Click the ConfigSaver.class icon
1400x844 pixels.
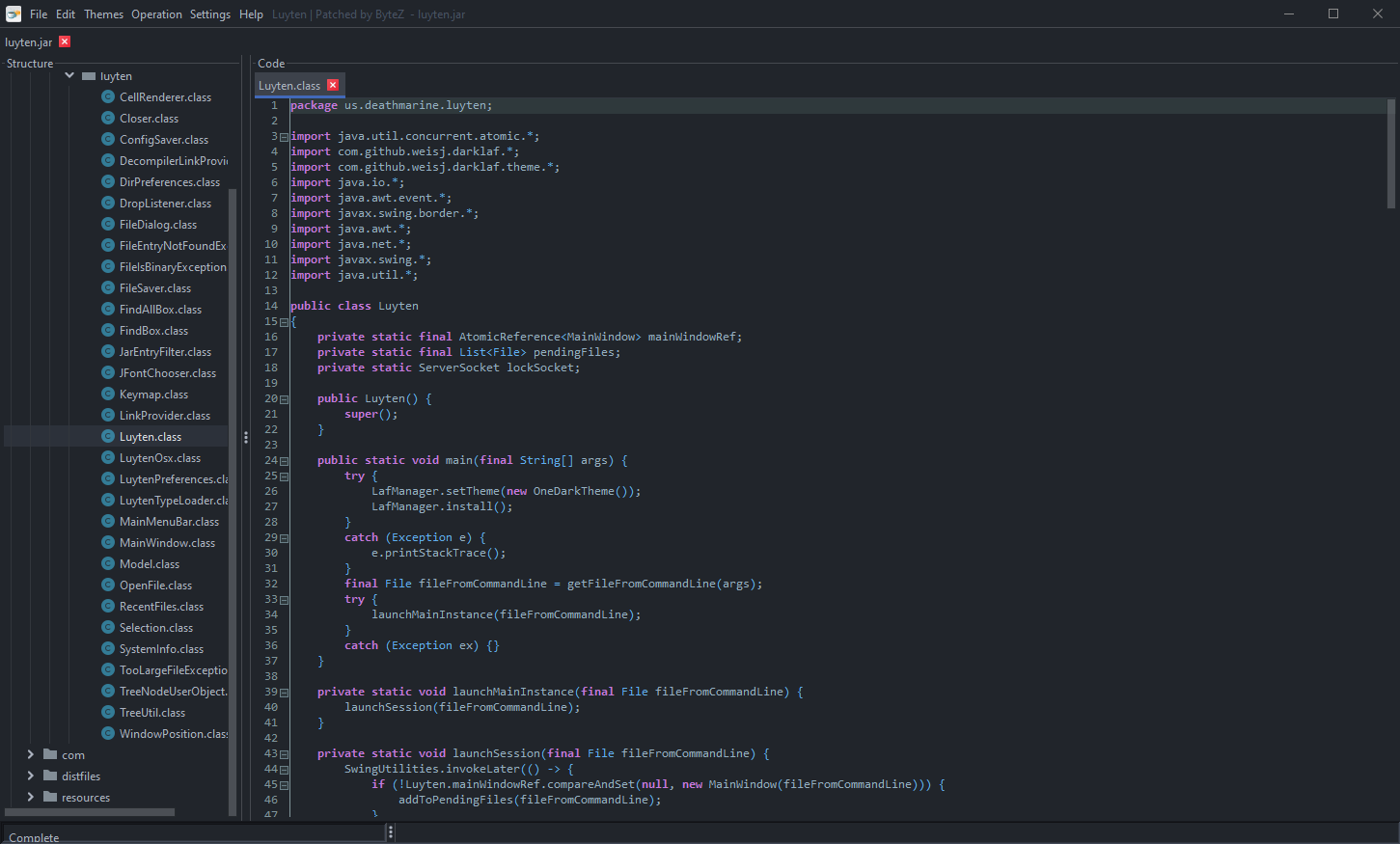click(108, 139)
